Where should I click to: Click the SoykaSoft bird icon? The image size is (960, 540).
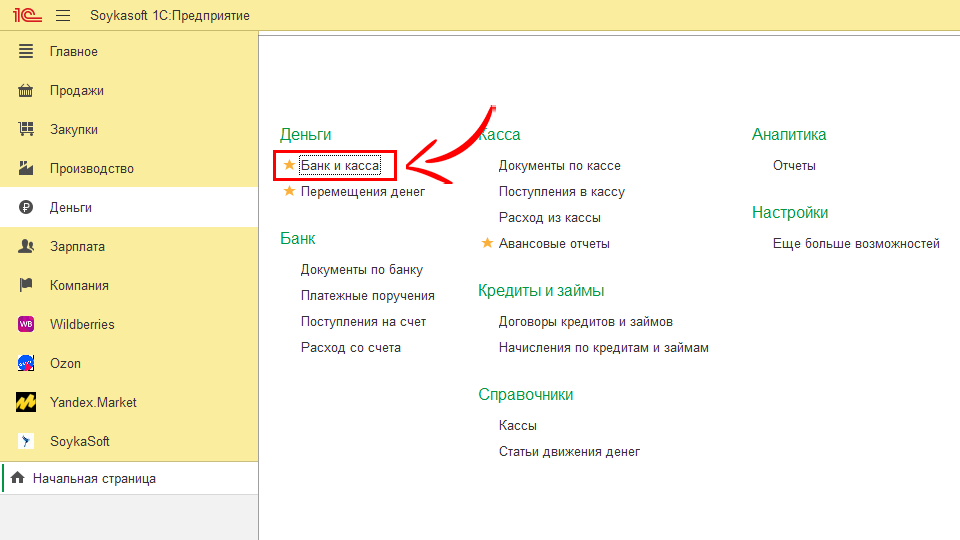click(27, 441)
